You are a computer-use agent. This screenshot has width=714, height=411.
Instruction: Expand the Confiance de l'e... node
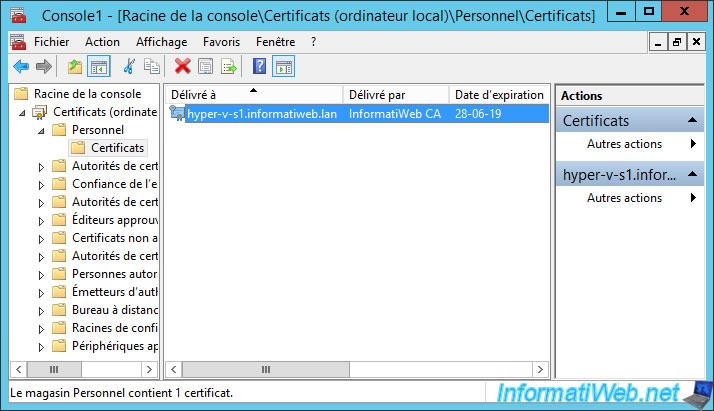tap(41, 185)
